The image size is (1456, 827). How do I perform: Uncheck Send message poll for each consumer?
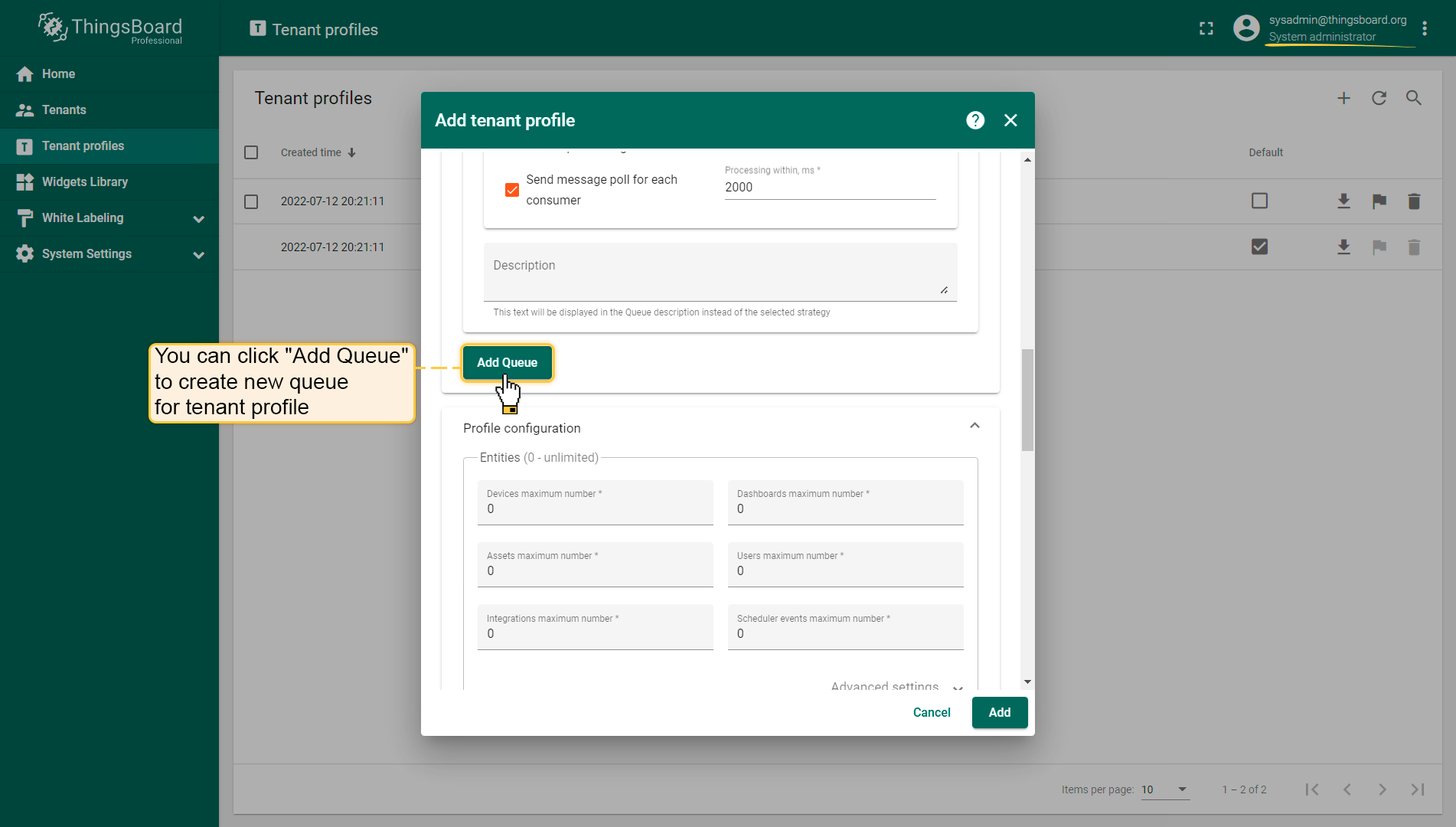[512, 190]
